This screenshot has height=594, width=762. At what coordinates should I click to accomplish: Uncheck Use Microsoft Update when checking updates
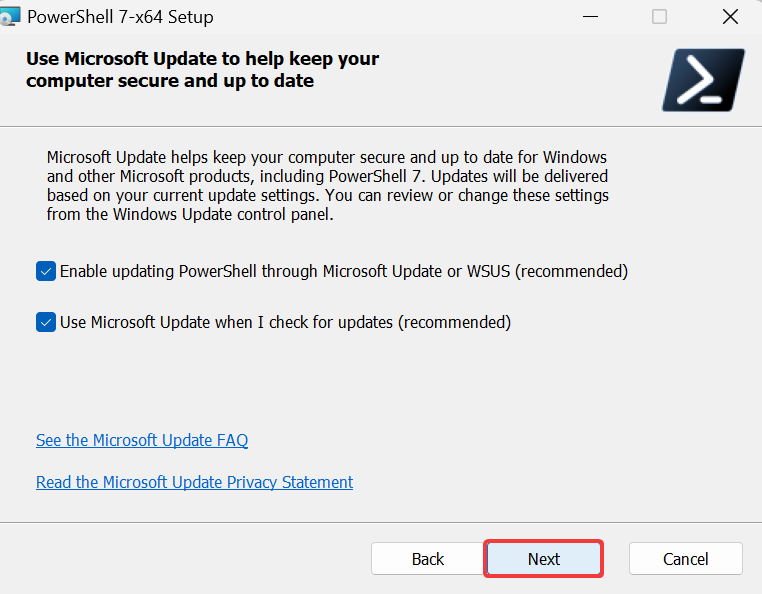click(x=46, y=322)
